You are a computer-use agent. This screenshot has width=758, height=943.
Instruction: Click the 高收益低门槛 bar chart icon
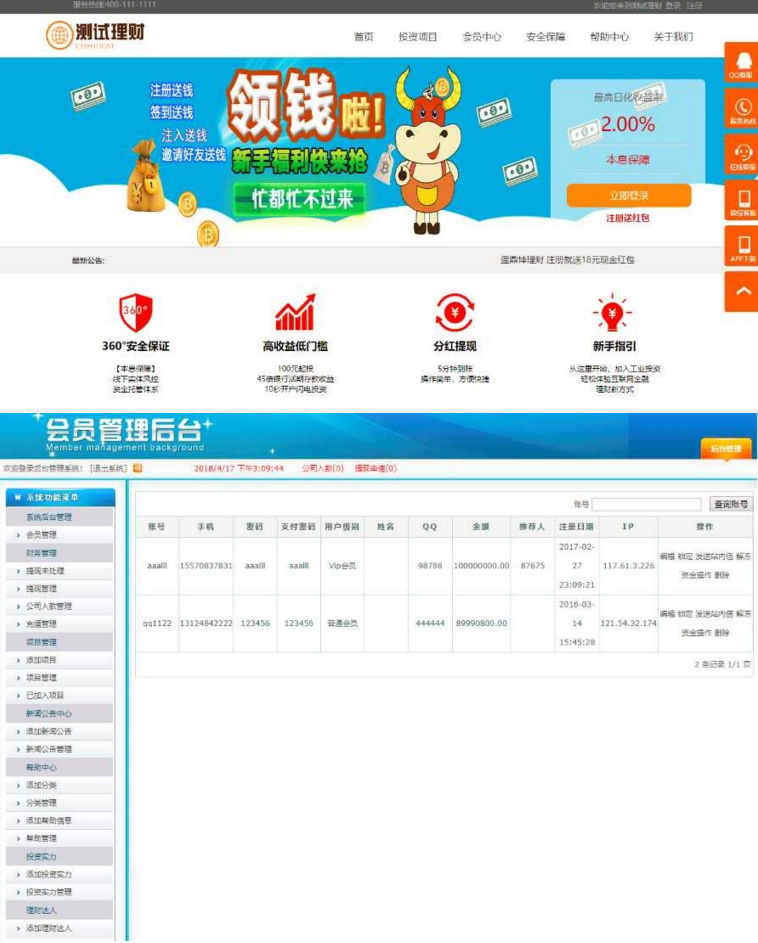pos(295,313)
